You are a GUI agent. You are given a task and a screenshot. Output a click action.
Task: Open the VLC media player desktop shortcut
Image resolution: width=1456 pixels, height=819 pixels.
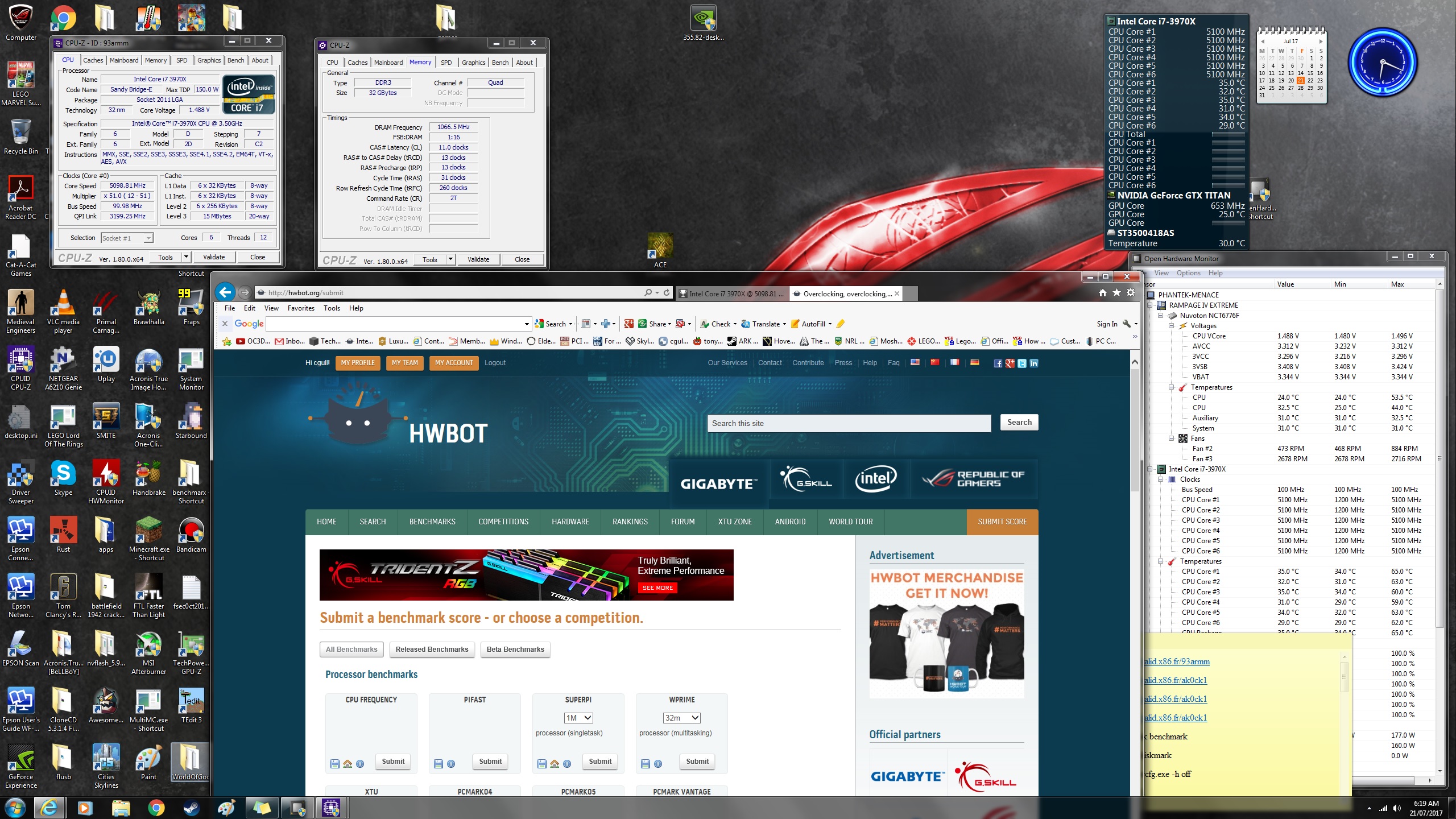[63, 311]
